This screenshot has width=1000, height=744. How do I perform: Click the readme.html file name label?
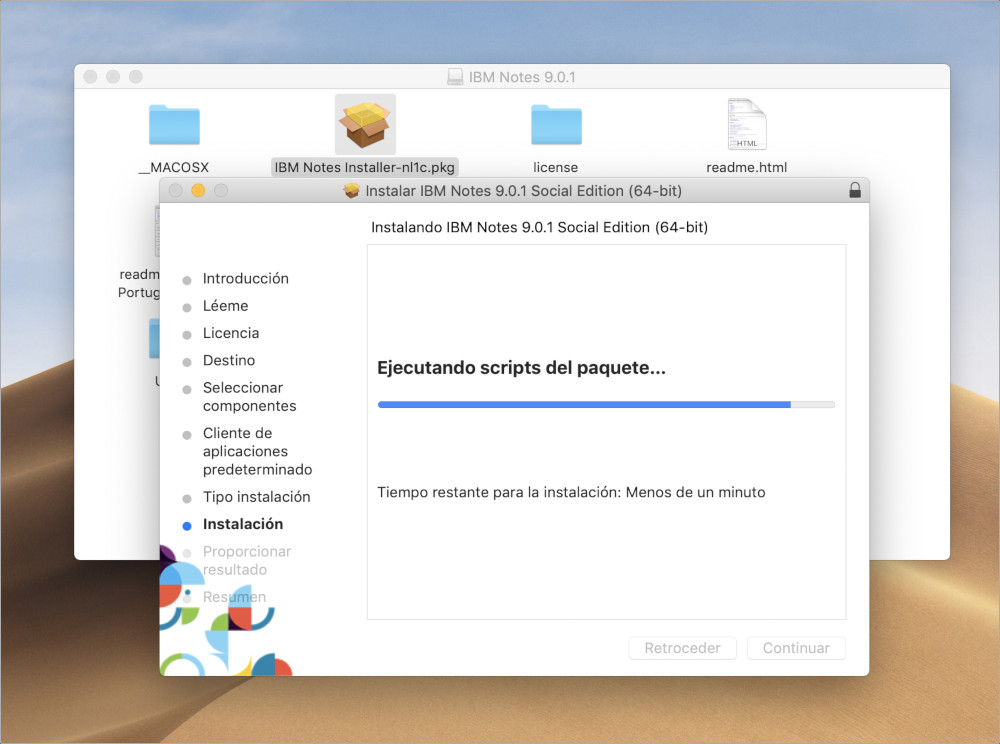[x=746, y=167]
